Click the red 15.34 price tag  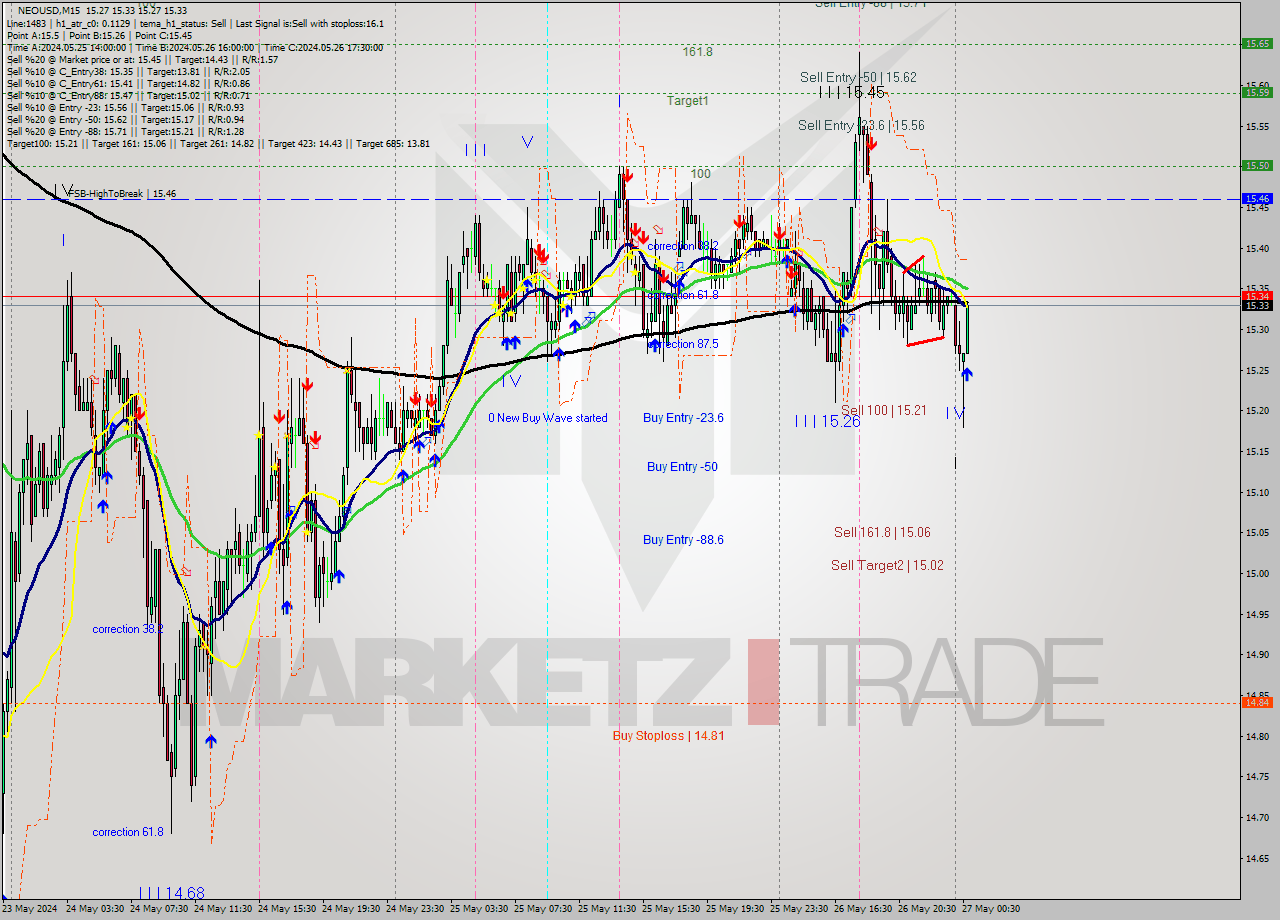tap(1256, 296)
